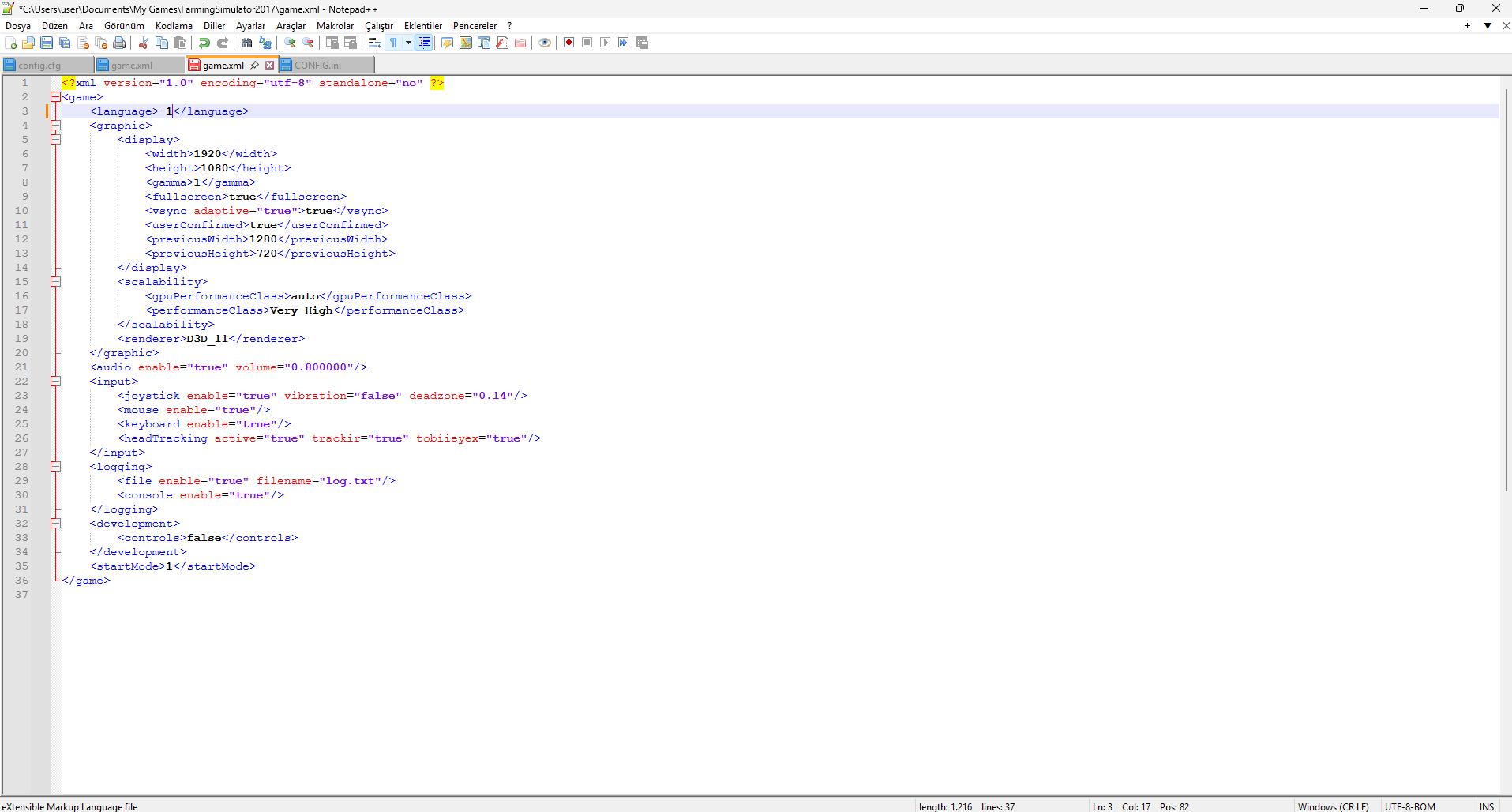Open Find dialog with binoculars icon
The width and height of the screenshot is (1512, 812).
tap(247, 43)
